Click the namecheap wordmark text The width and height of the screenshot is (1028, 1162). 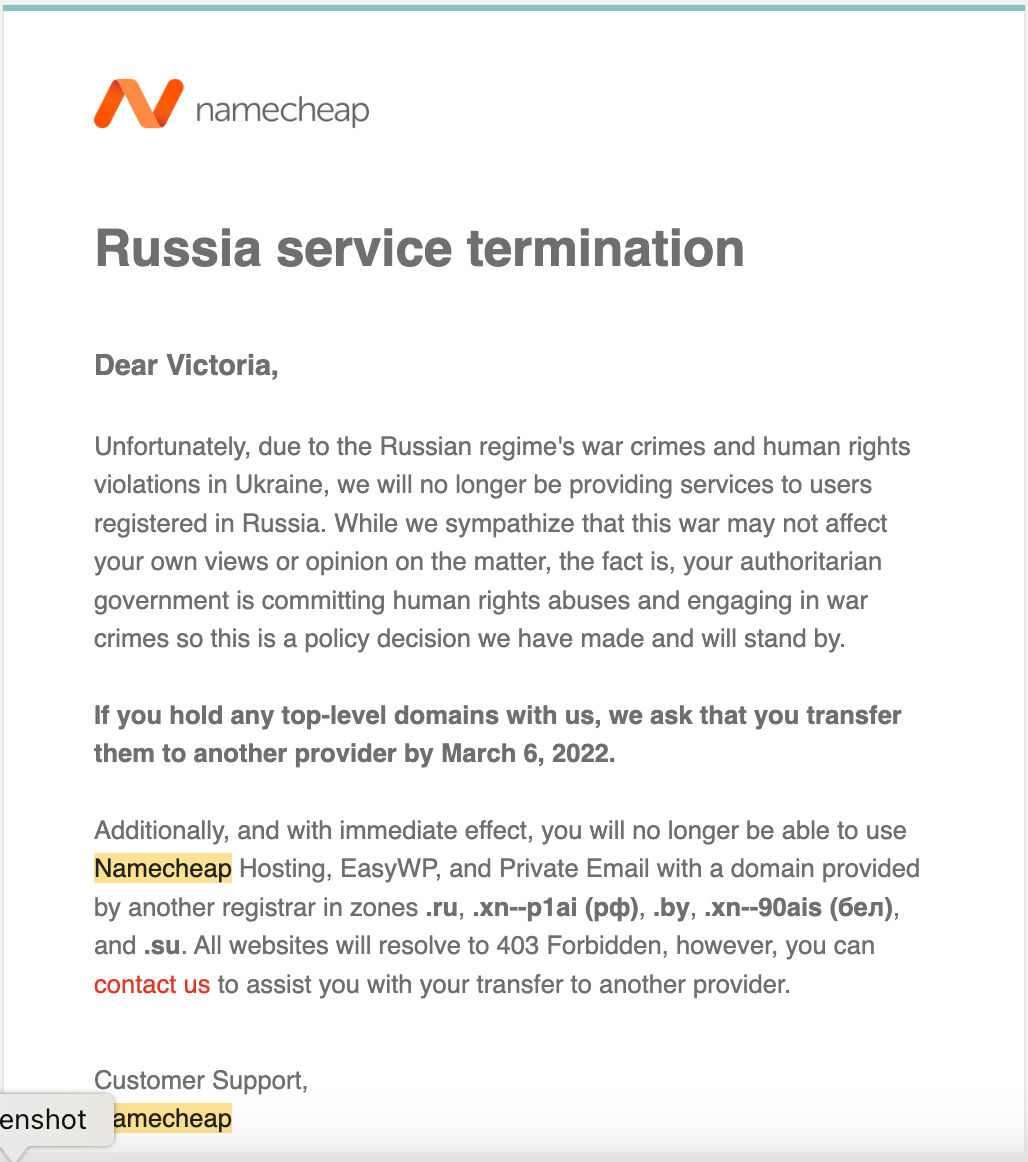click(x=282, y=110)
